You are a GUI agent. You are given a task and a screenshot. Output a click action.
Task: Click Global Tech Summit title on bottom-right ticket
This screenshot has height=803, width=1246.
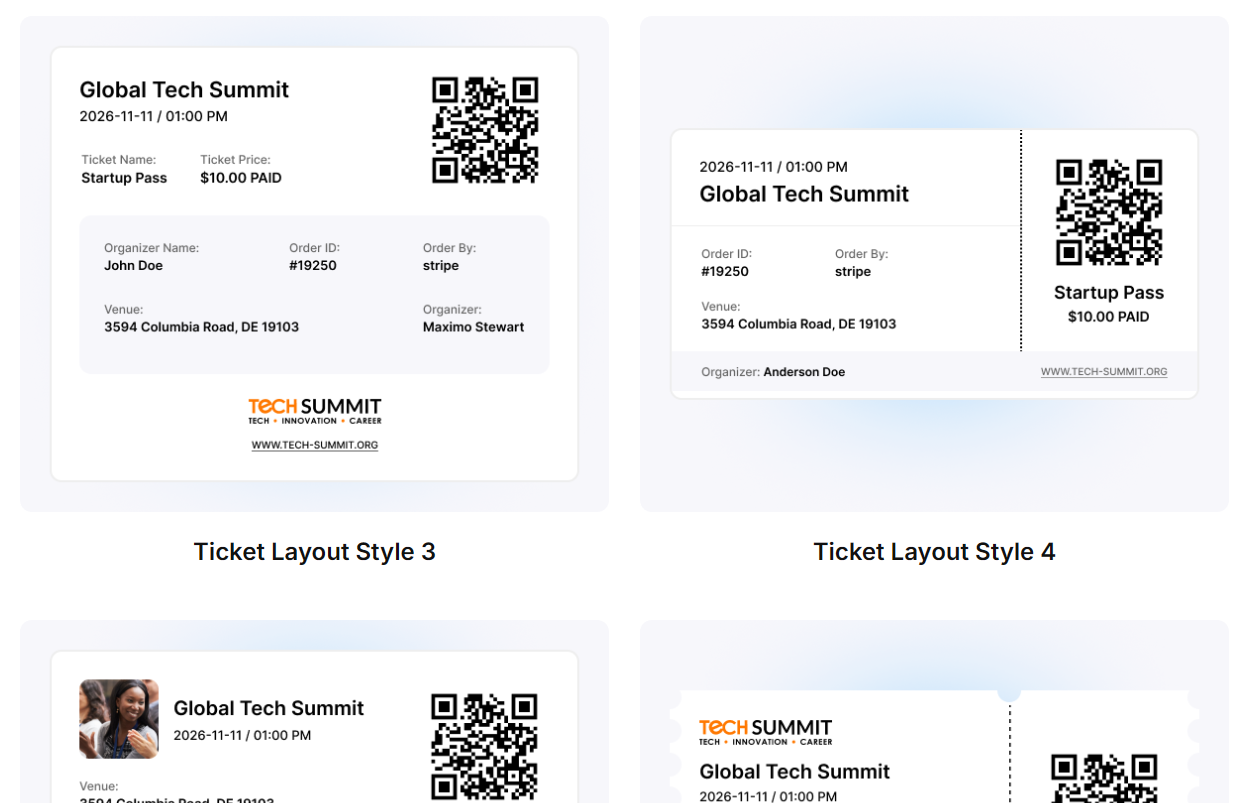click(795, 772)
